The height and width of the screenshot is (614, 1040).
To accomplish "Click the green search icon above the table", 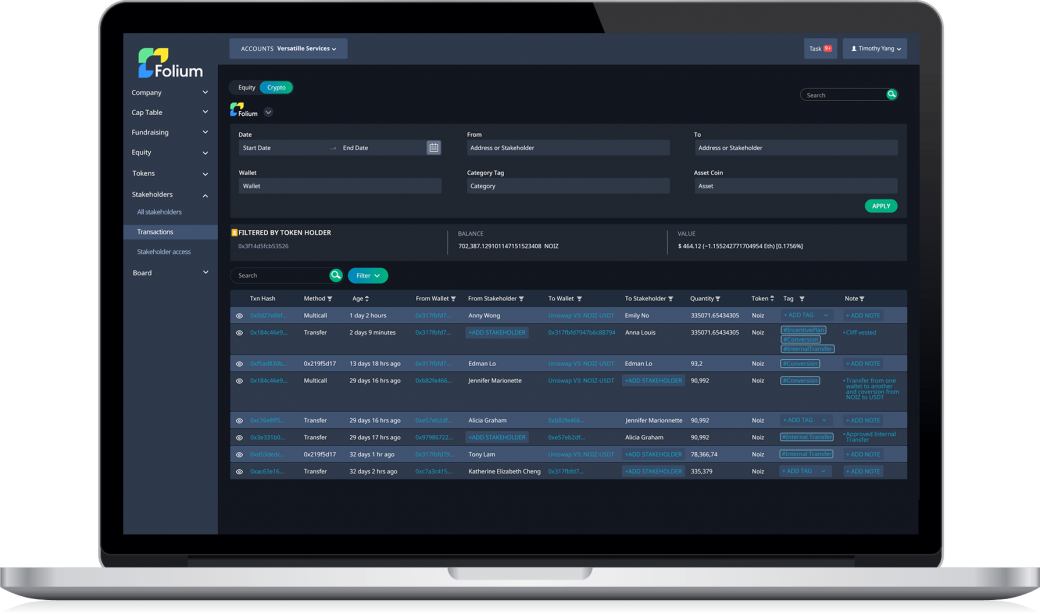I will tap(336, 275).
